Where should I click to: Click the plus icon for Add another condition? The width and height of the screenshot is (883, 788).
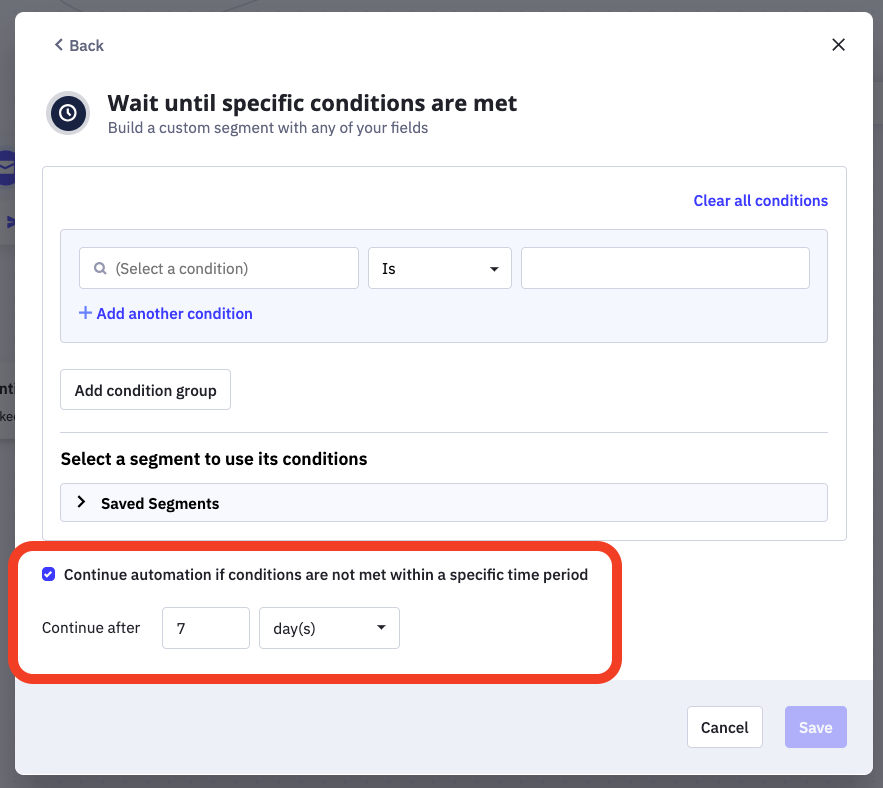[85, 314]
